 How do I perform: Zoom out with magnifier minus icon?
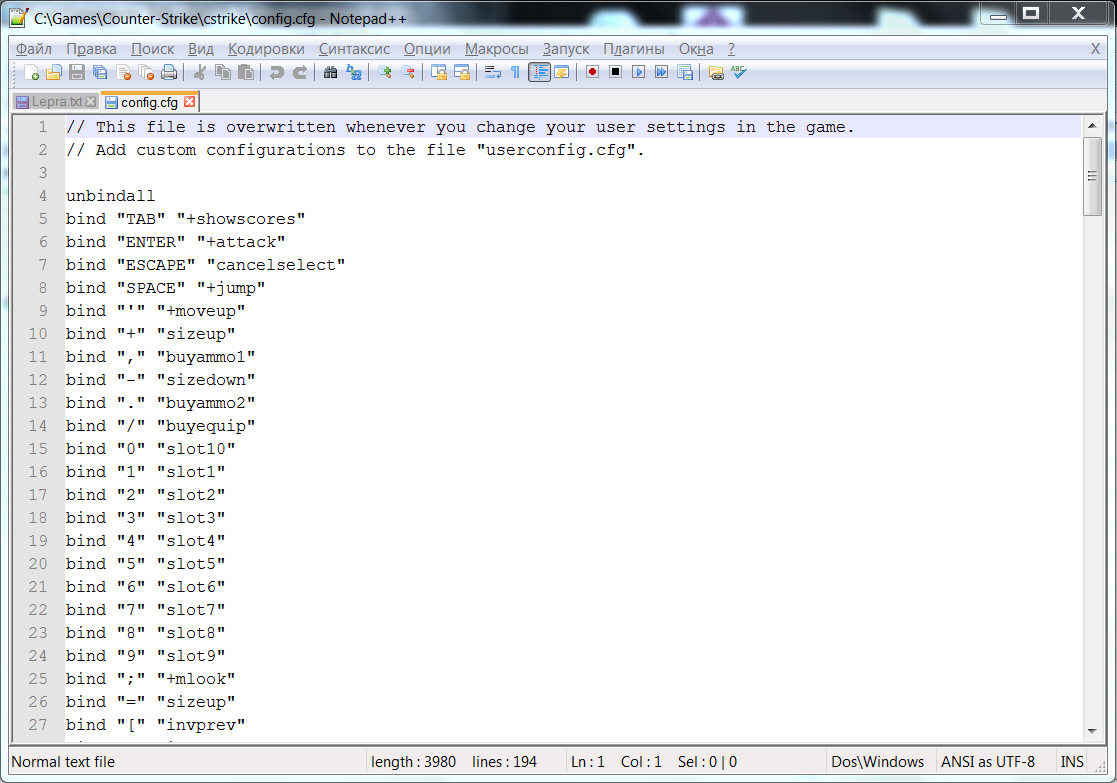[x=408, y=73]
